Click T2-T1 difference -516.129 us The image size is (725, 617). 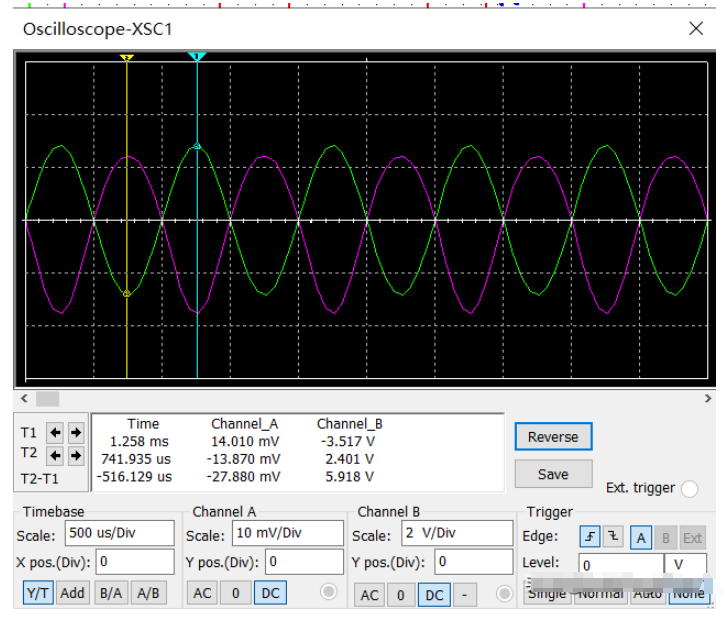pos(134,477)
